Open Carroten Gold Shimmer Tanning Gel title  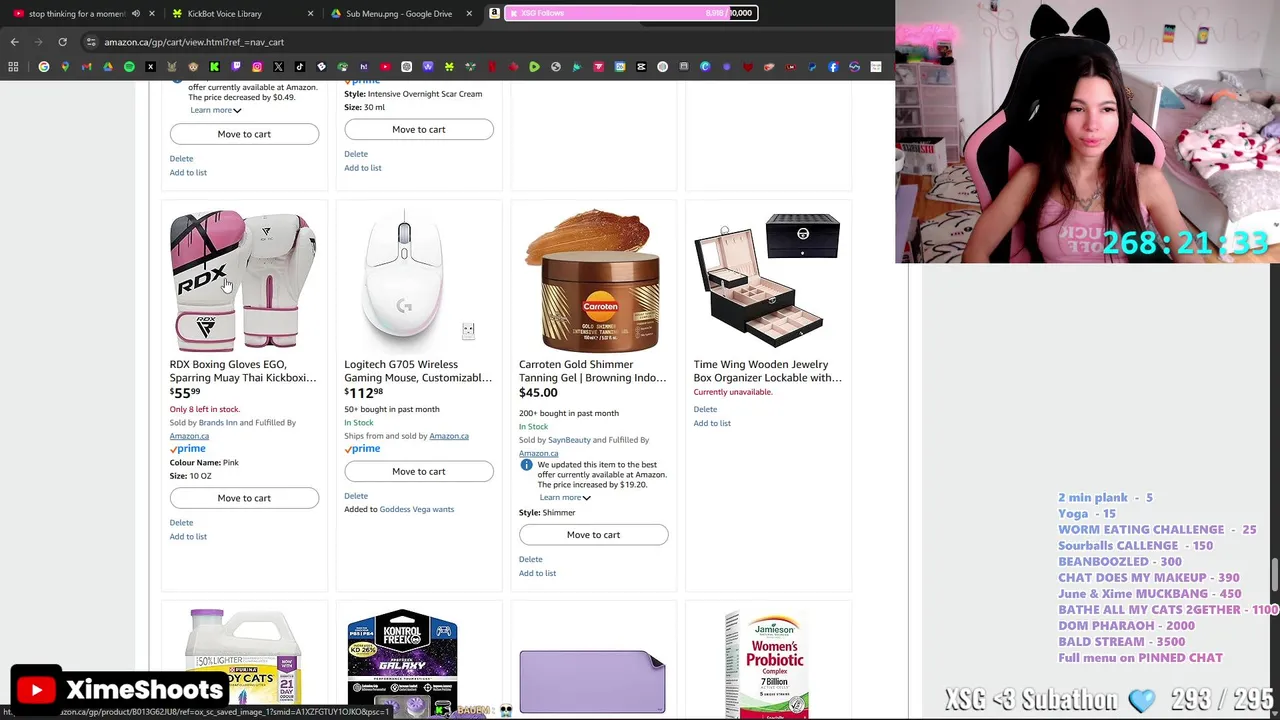[x=592, y=371]
